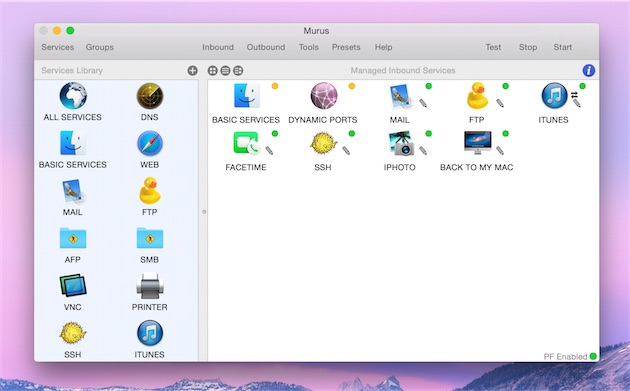
Task: Open the blue info button
Action: point(589,70)
